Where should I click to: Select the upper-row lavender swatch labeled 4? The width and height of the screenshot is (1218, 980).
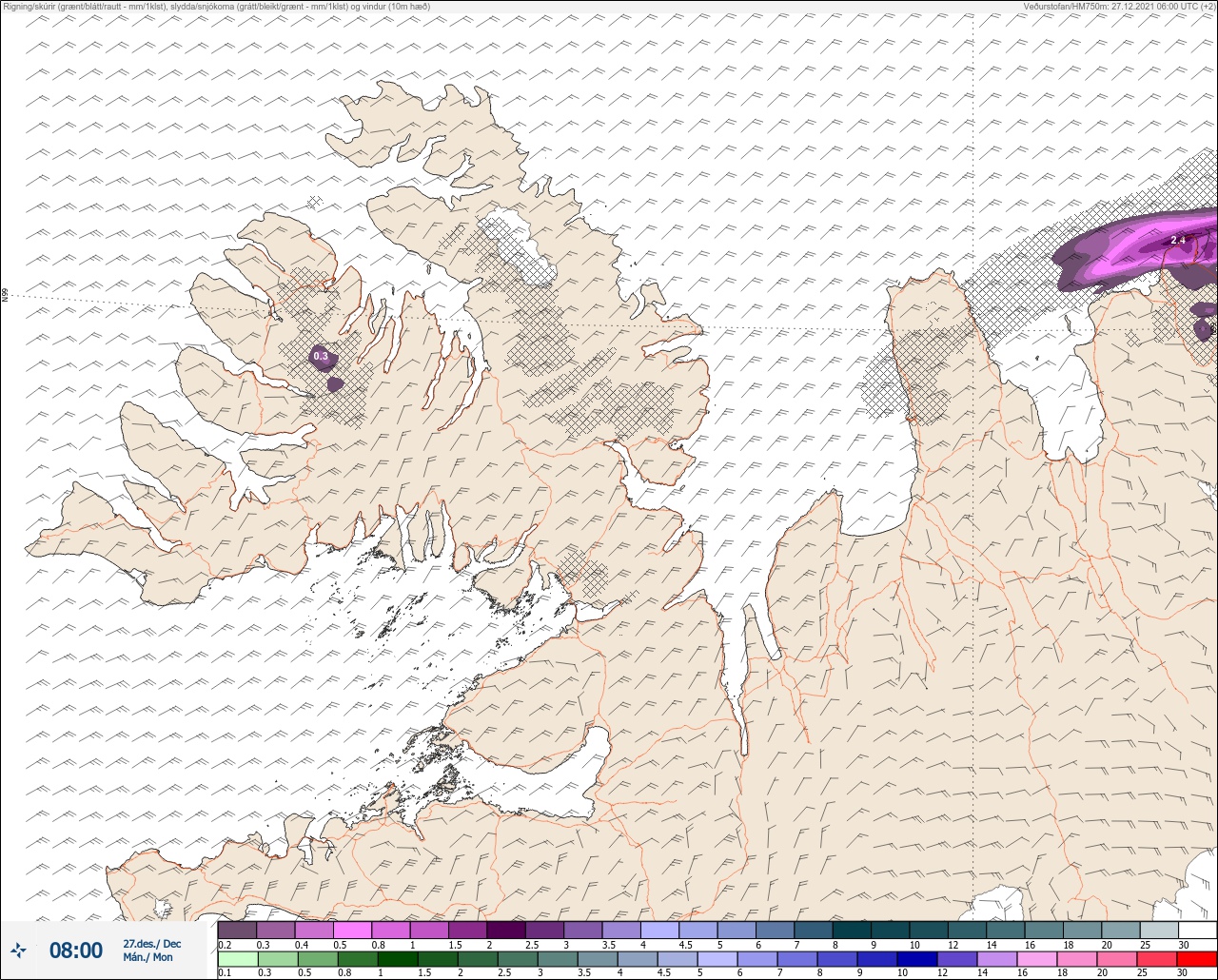[x=659, y=930]
